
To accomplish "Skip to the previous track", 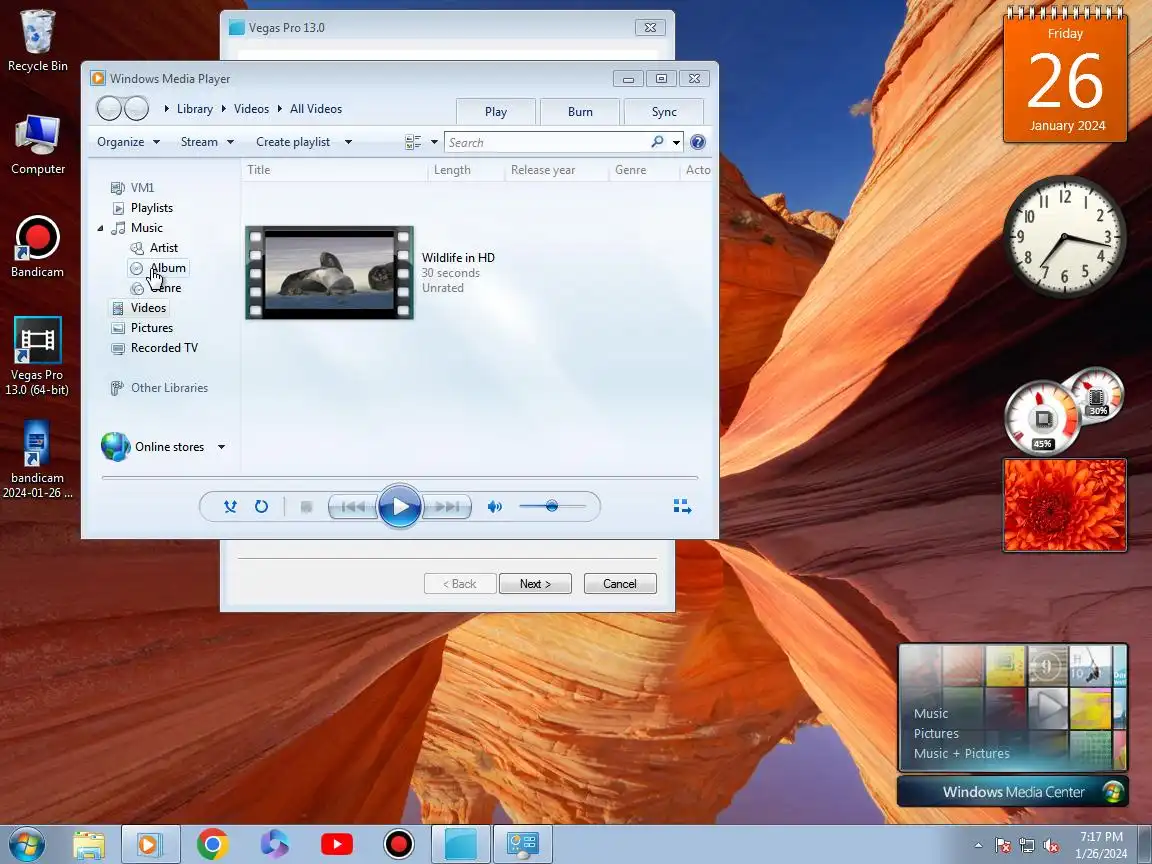I will pyautogui.click(x=353, y=506).
